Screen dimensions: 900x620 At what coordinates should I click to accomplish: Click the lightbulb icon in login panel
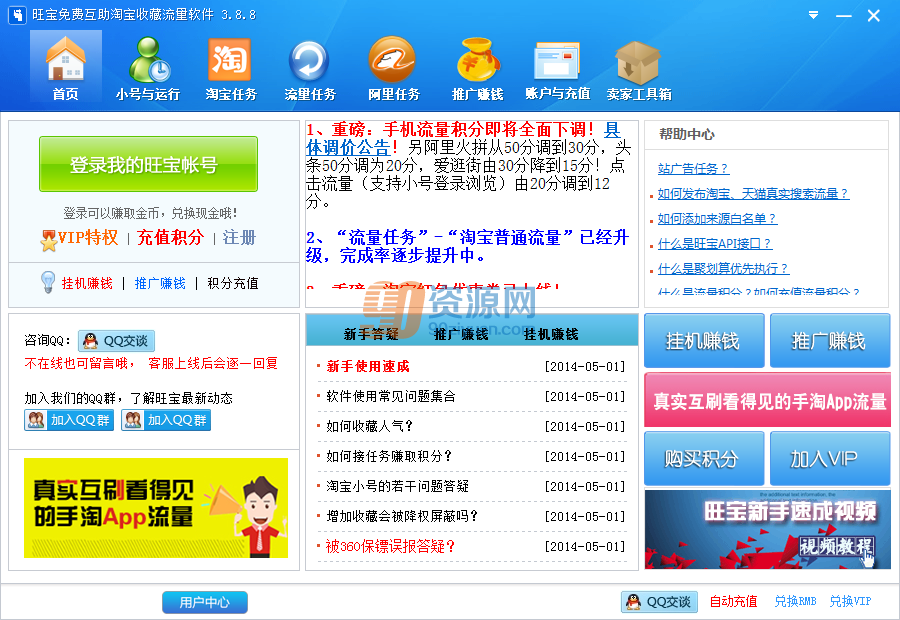pos(48,282)
